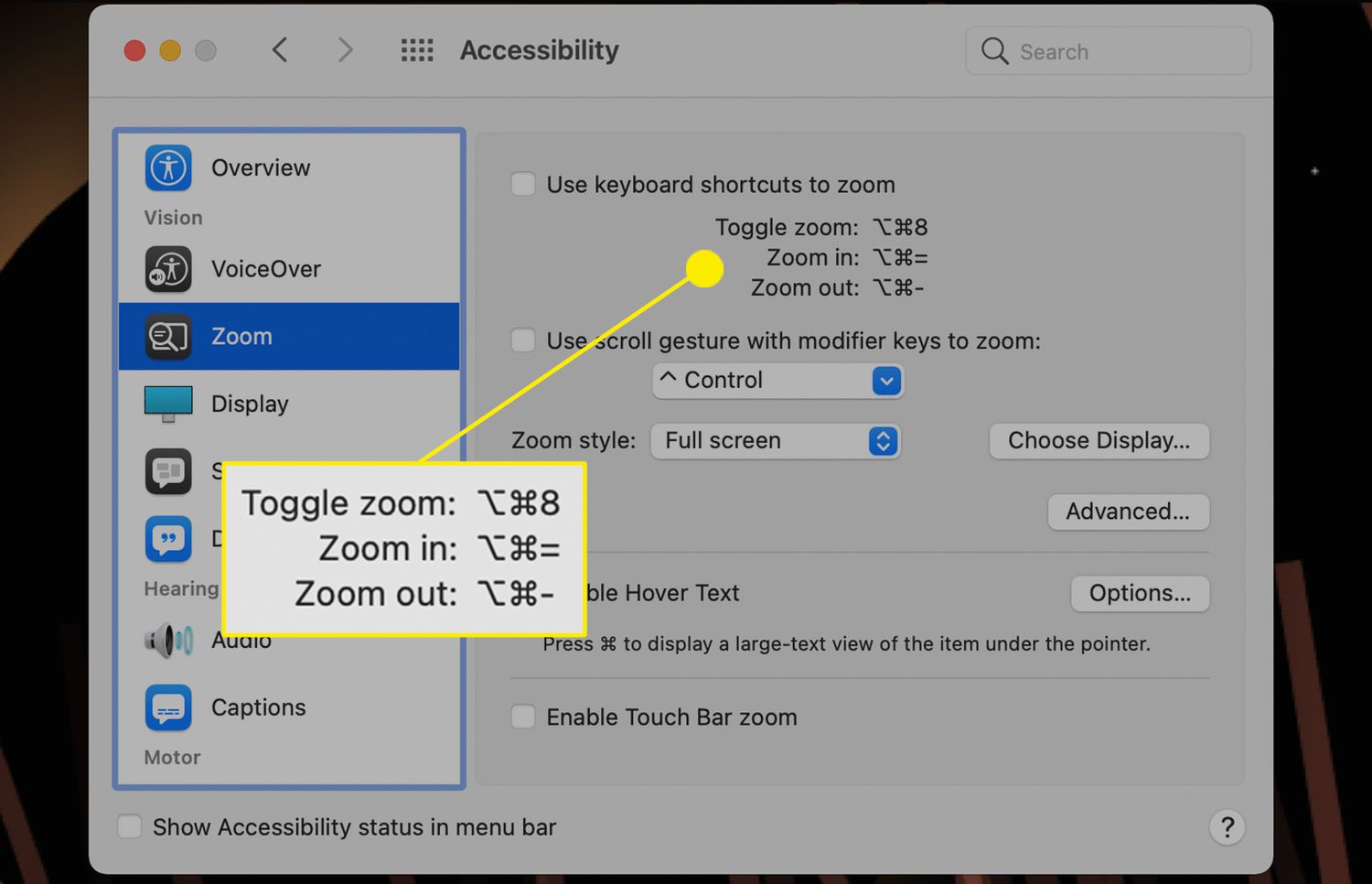Image resolution: width=1372 pixels, height=884 pixels.
Task: Select Overview in the sidebar list
Action: 289,168
